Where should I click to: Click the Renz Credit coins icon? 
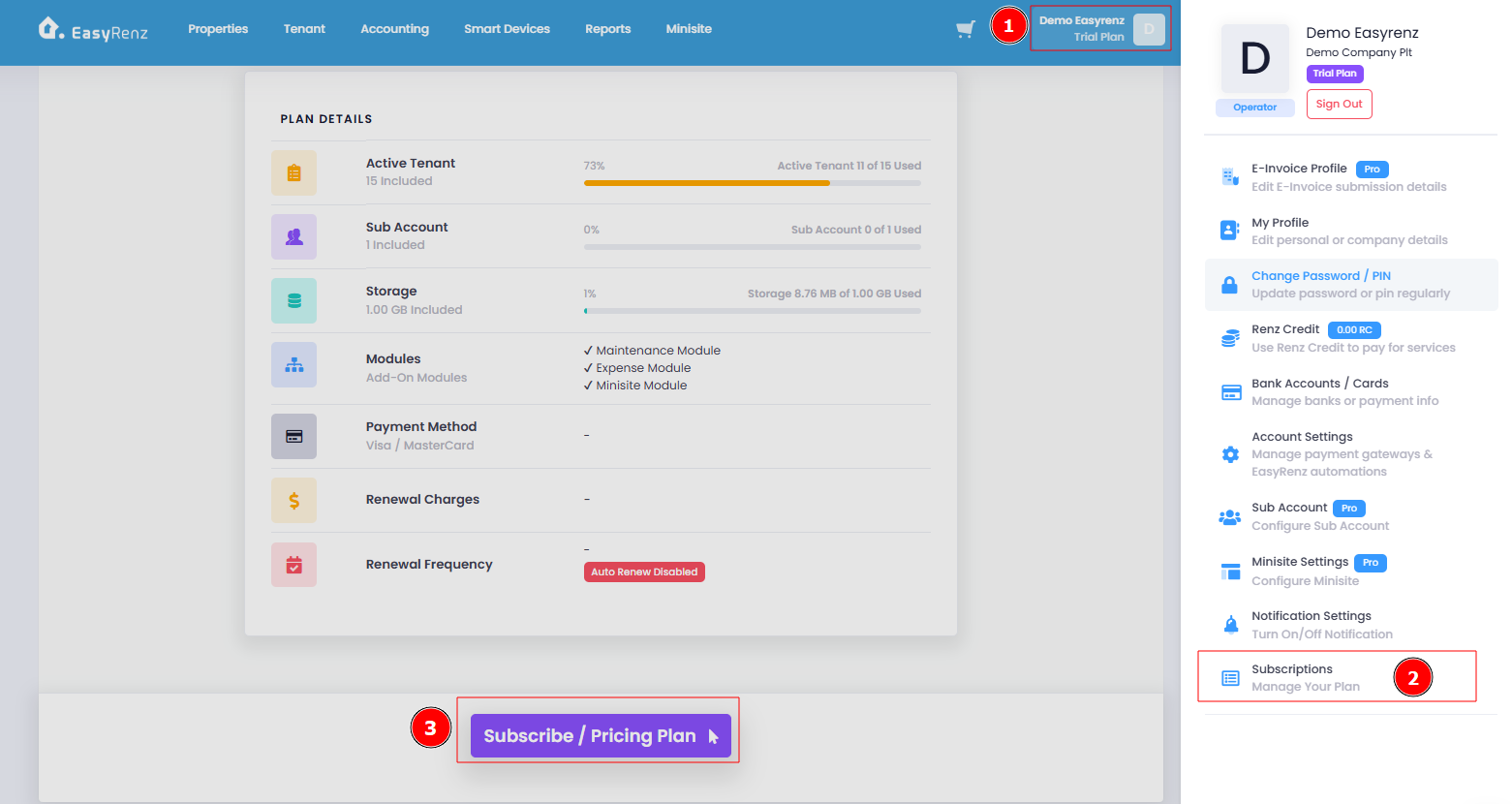click(1230, 338)
